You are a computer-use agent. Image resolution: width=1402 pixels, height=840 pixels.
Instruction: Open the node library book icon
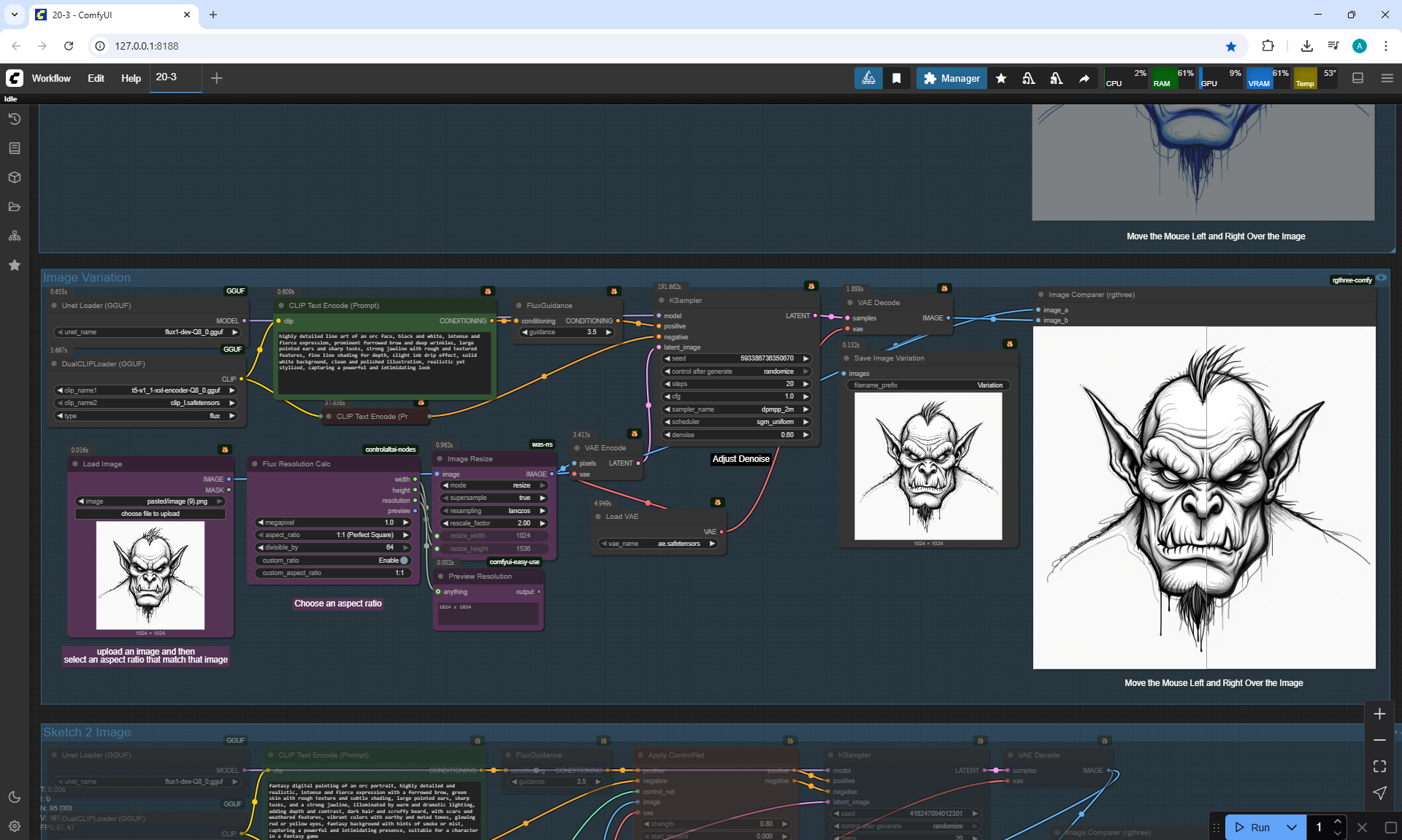[14, 148]
